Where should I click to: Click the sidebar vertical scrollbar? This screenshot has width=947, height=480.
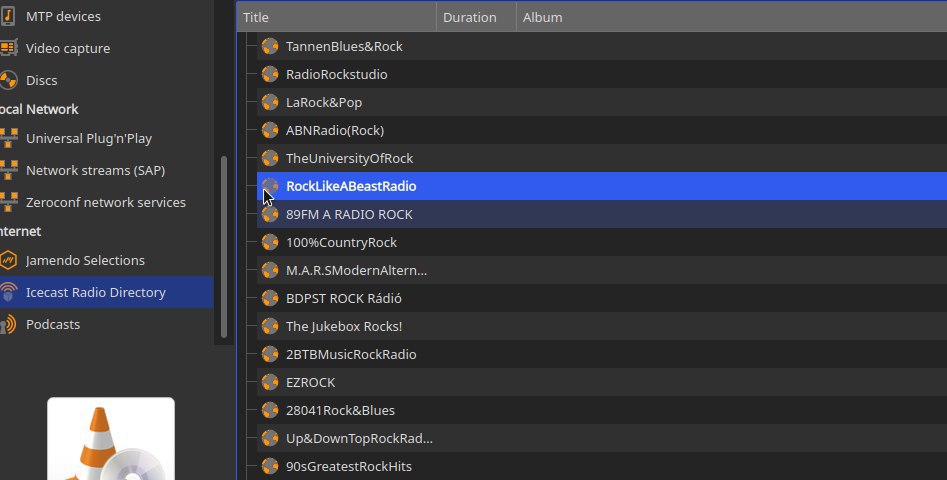224,246
